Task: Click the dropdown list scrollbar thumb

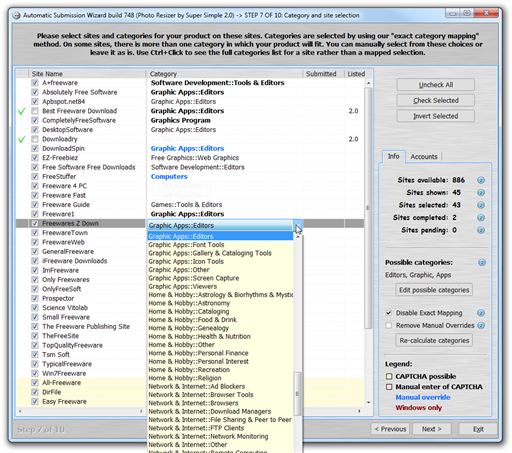Action: pyautogui.click(x=297, y=394)
